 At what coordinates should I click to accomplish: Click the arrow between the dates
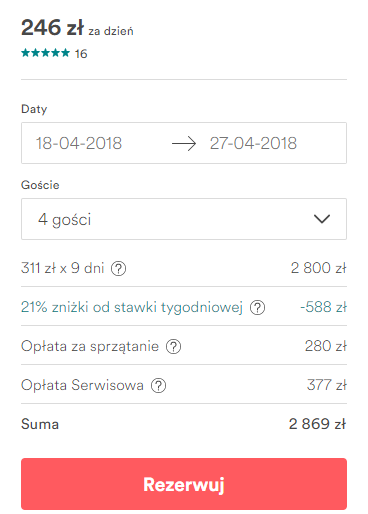point(184,143)
